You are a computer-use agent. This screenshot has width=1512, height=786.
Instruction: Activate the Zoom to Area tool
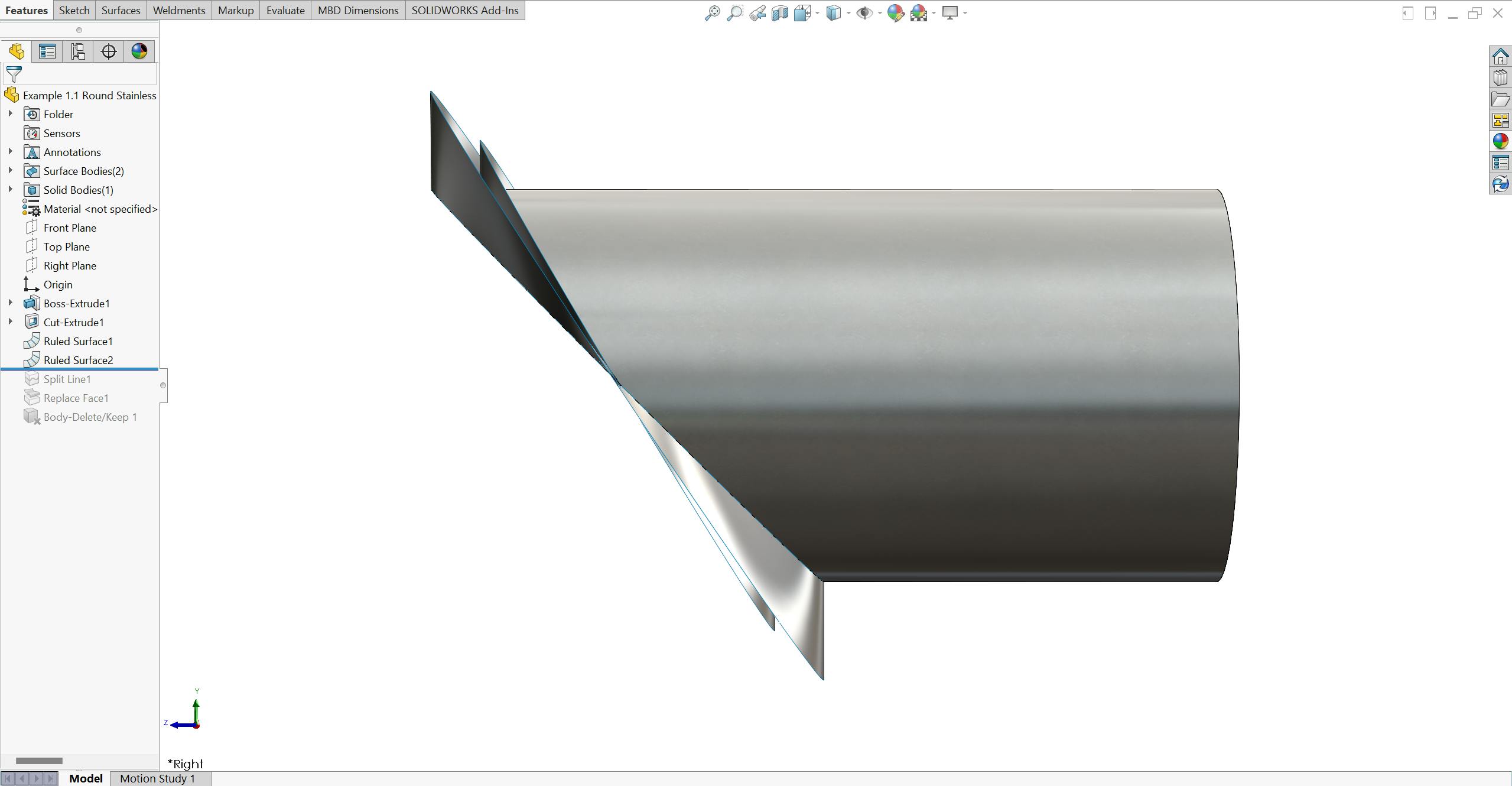735,12
